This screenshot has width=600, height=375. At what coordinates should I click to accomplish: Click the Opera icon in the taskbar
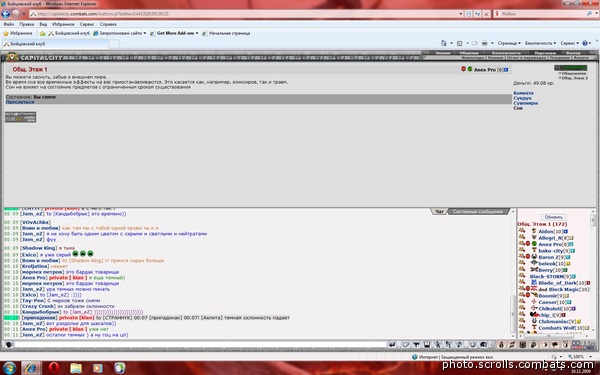pos(54,368)
